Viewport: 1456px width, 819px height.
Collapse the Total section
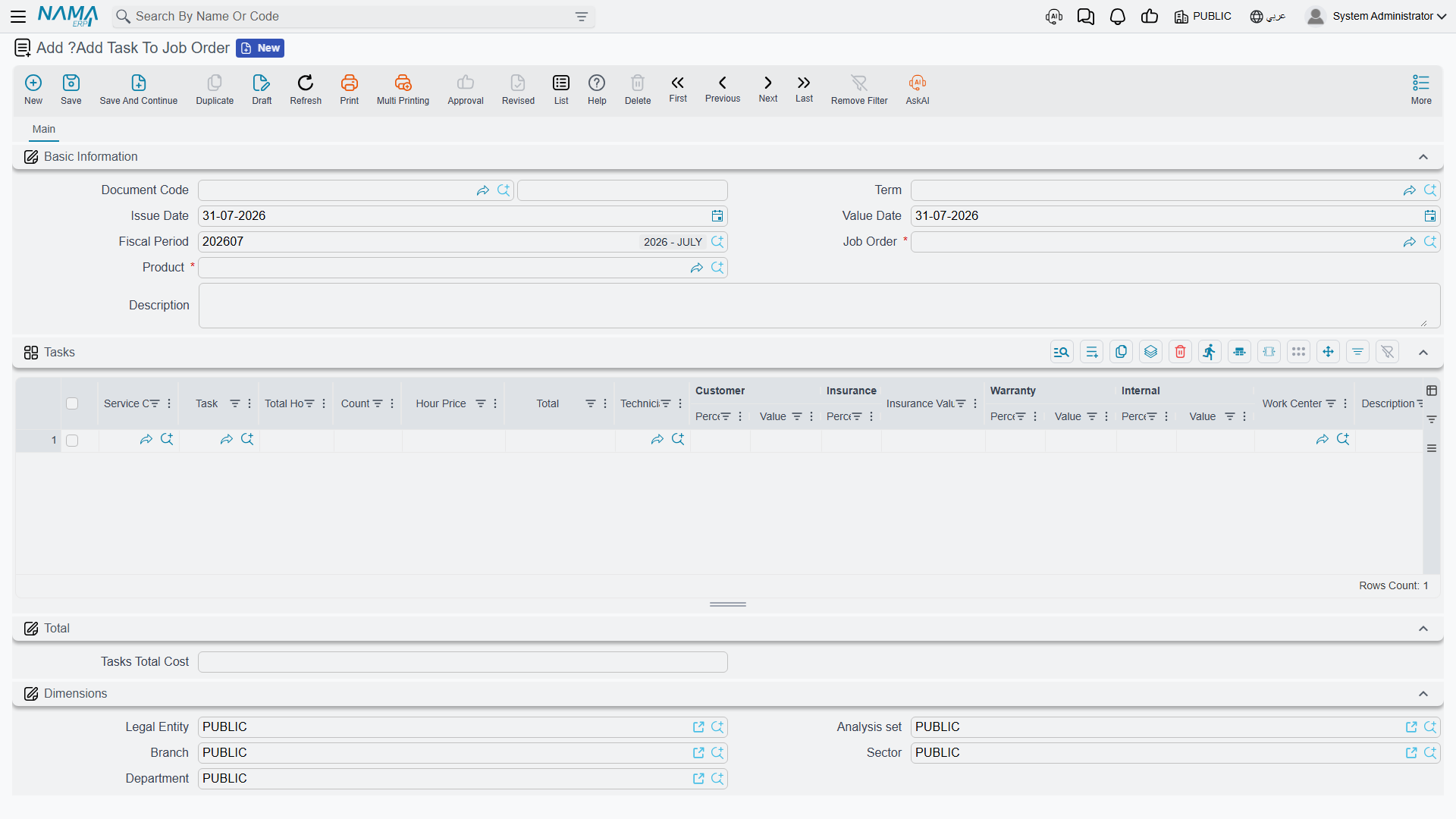tap(1423, 629)
